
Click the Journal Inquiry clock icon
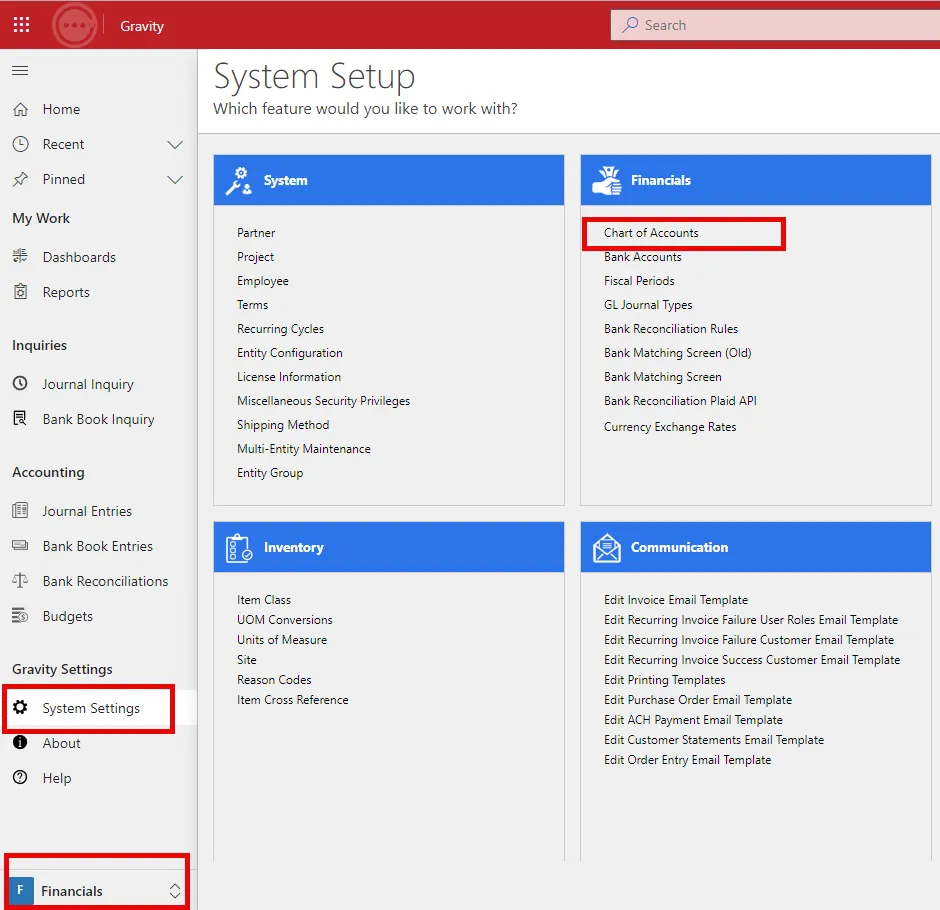pyautogui.click(x=20, y=384)
